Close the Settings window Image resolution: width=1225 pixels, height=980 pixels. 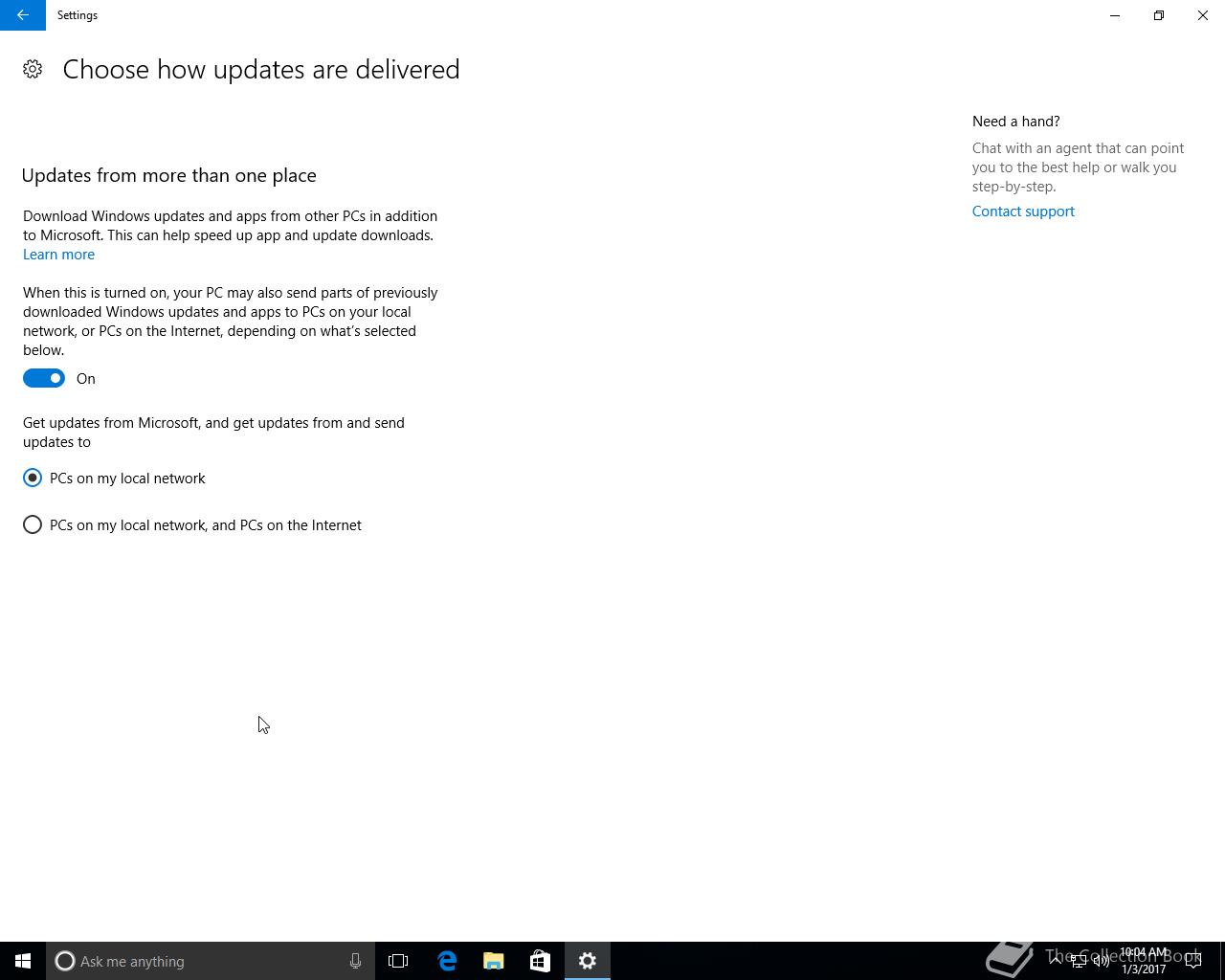click(x=1203, y=15)
